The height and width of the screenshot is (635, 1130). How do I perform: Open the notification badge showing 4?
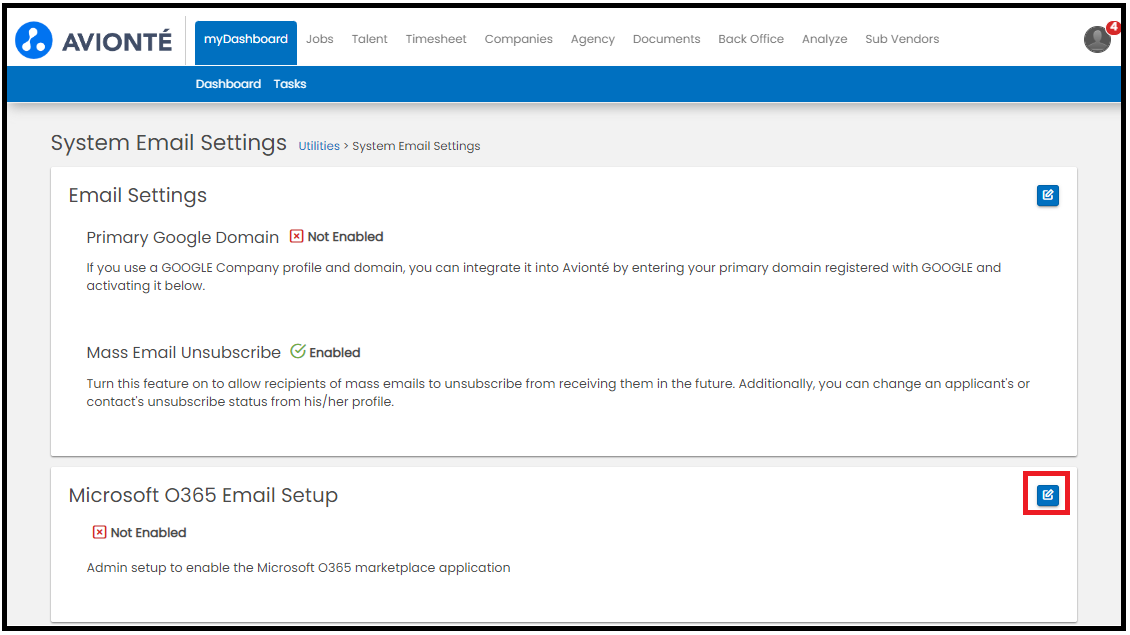pyautogui.click(x=1113, y=27)
